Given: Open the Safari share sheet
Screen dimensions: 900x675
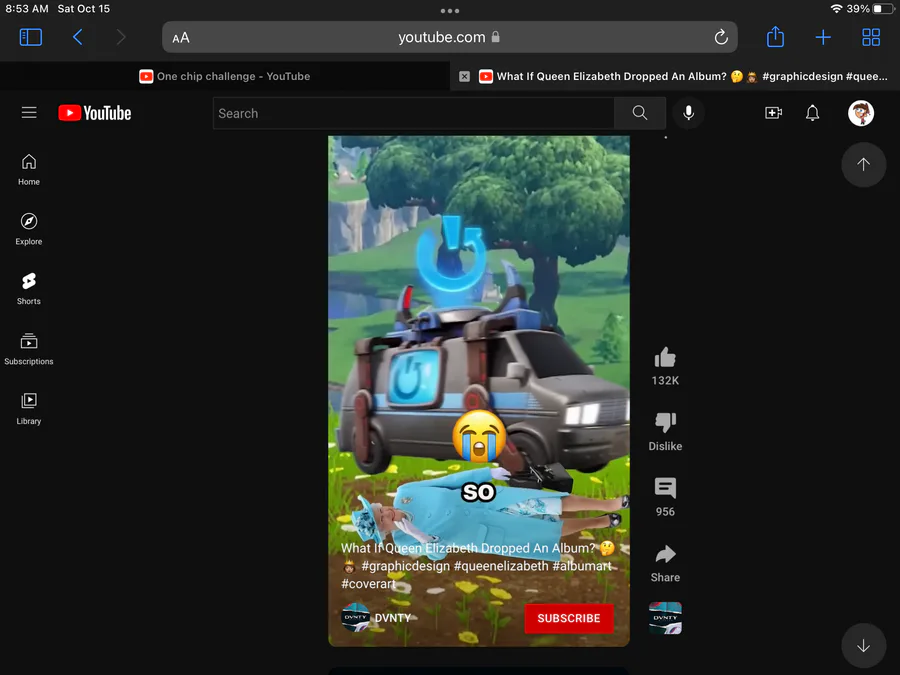Looking at the screenshot, I should coord(775,37).
